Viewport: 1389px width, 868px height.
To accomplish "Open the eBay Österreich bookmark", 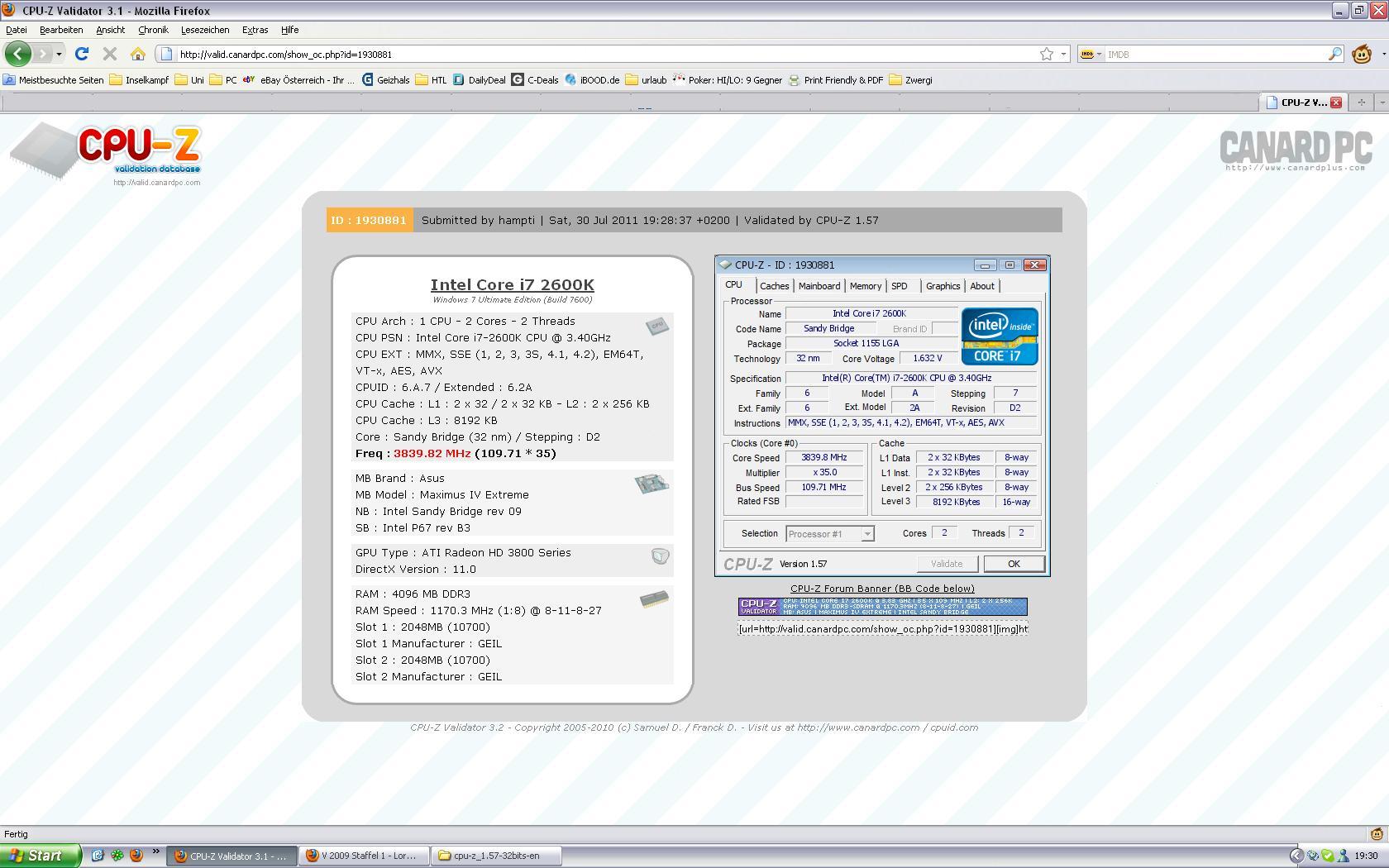I will click(x=299, y=80).
